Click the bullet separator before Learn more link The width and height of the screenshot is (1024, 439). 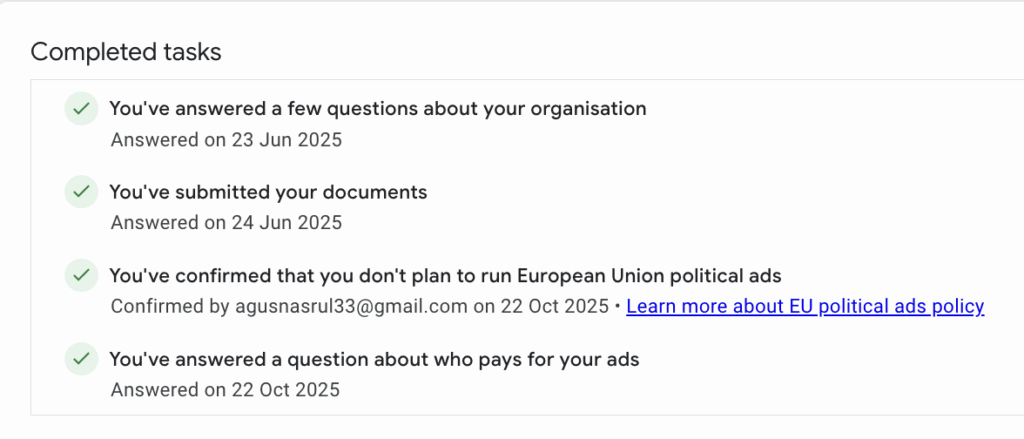pos(617,306)
